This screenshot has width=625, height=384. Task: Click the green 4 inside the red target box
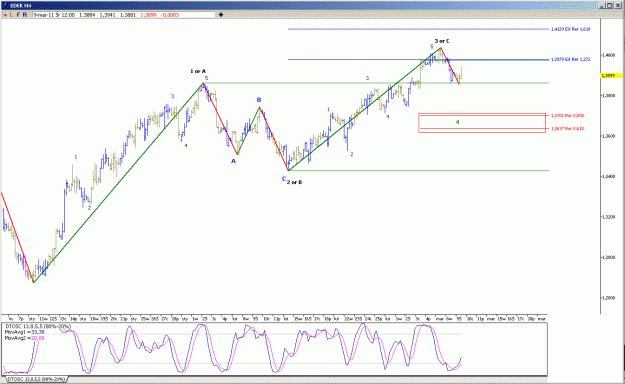(x=458, y=122)
